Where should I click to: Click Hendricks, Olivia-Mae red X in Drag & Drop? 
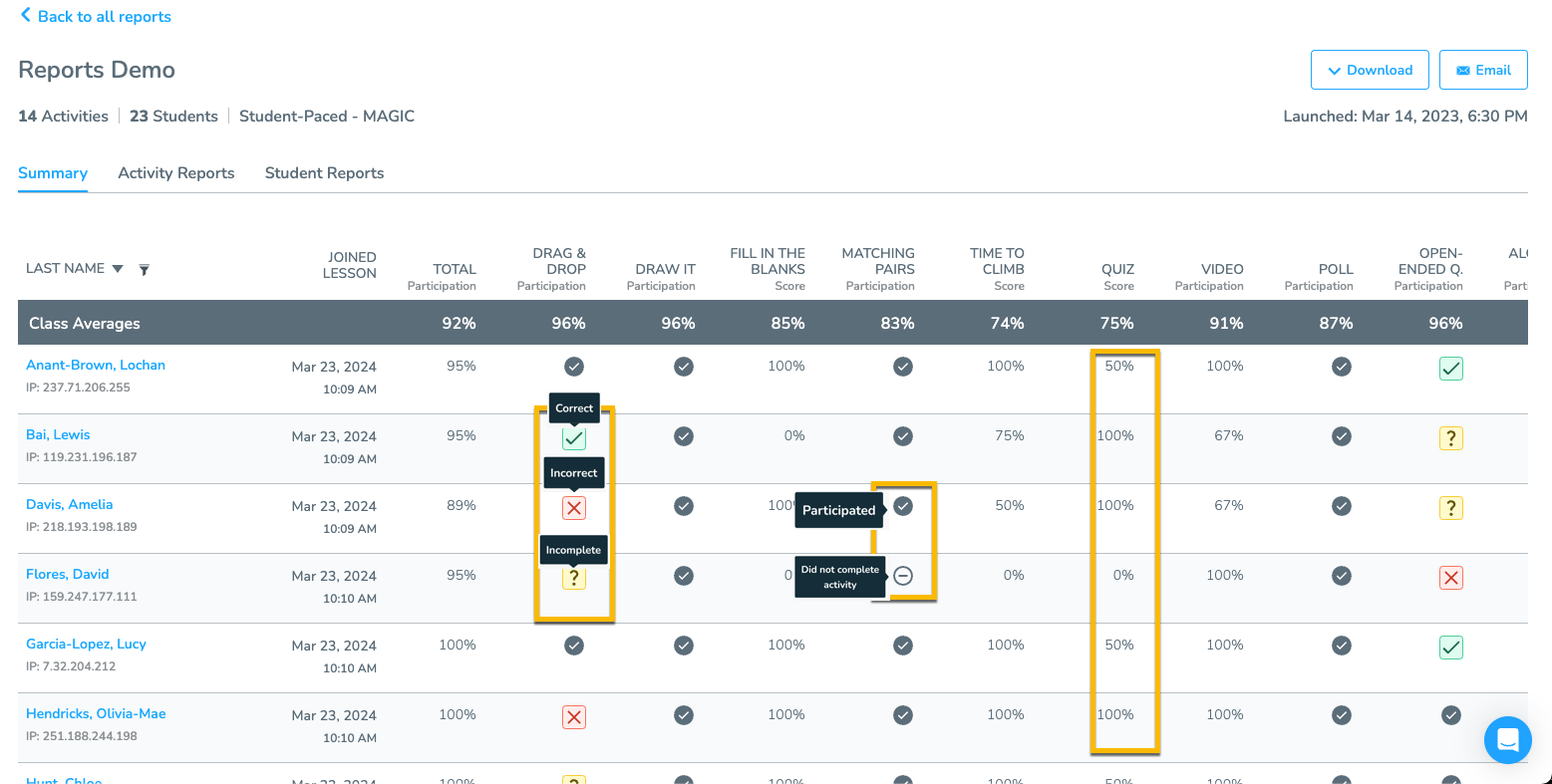click(x=574, y=717)
